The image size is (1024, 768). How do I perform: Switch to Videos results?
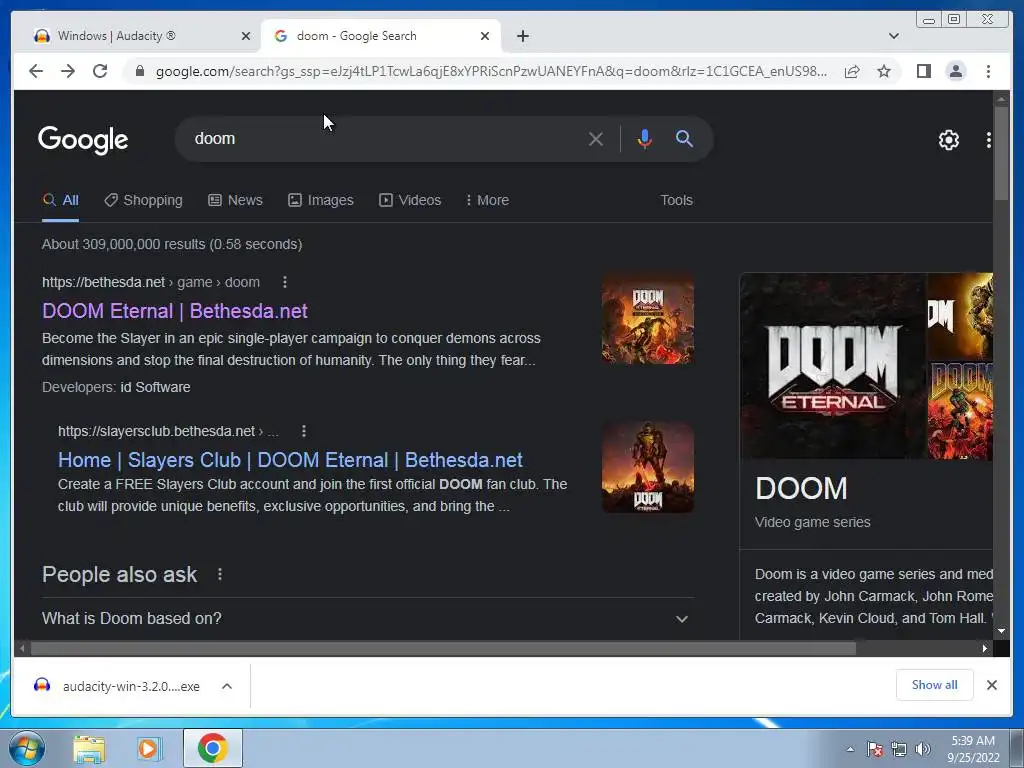410,200
